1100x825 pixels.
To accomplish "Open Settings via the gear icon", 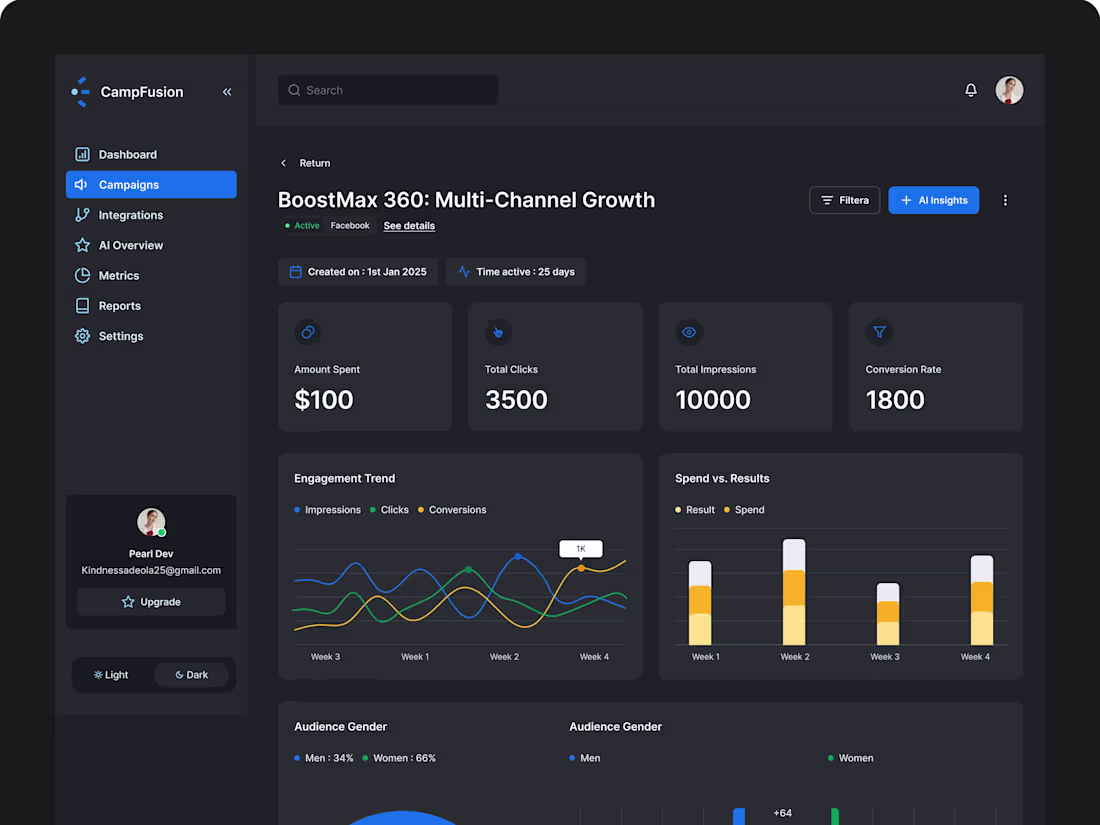I will tap(82, 336).
